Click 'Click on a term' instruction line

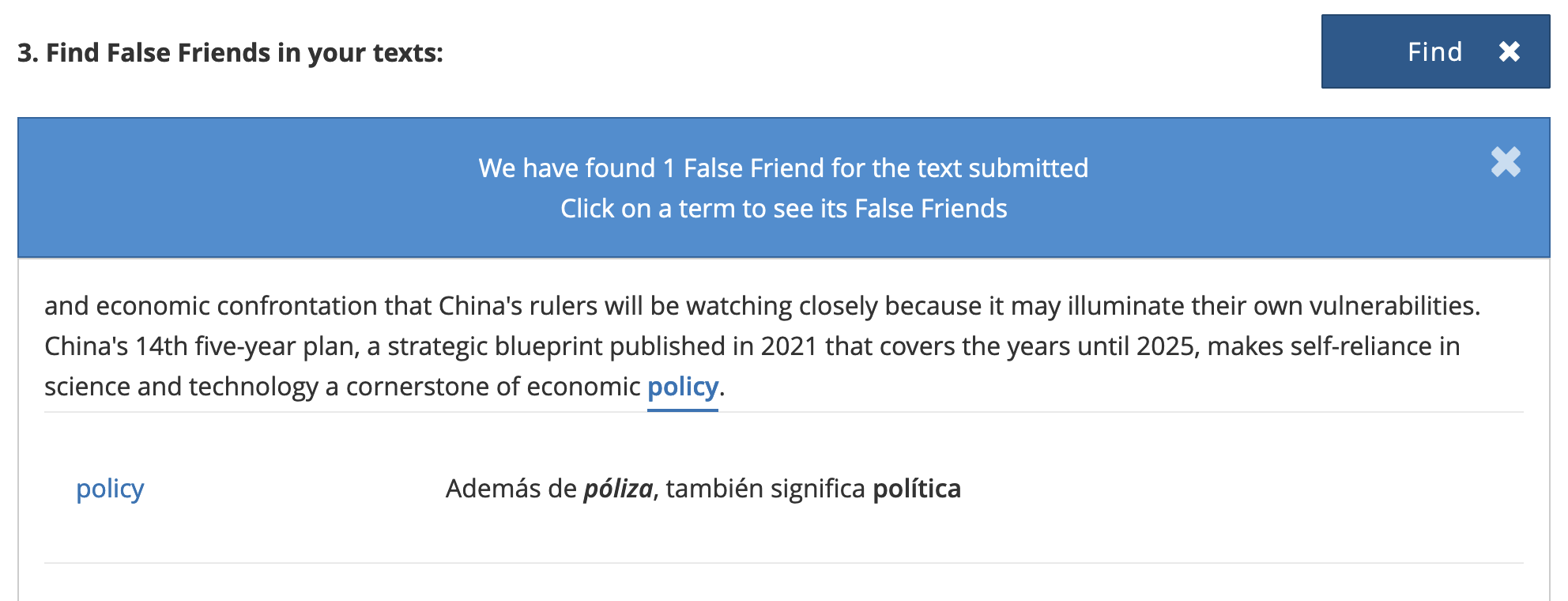click(783, 208)
